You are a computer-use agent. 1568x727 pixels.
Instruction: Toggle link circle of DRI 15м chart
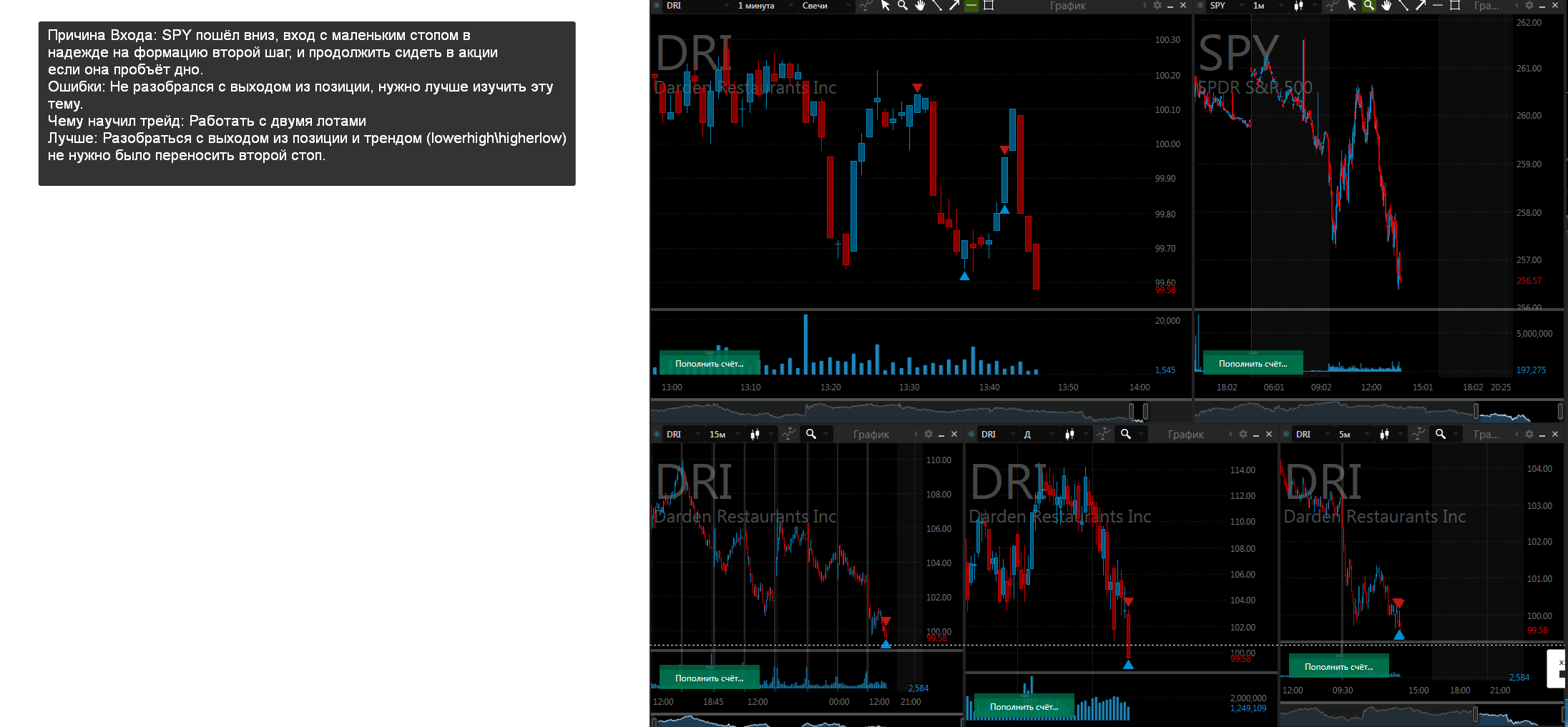657,434
